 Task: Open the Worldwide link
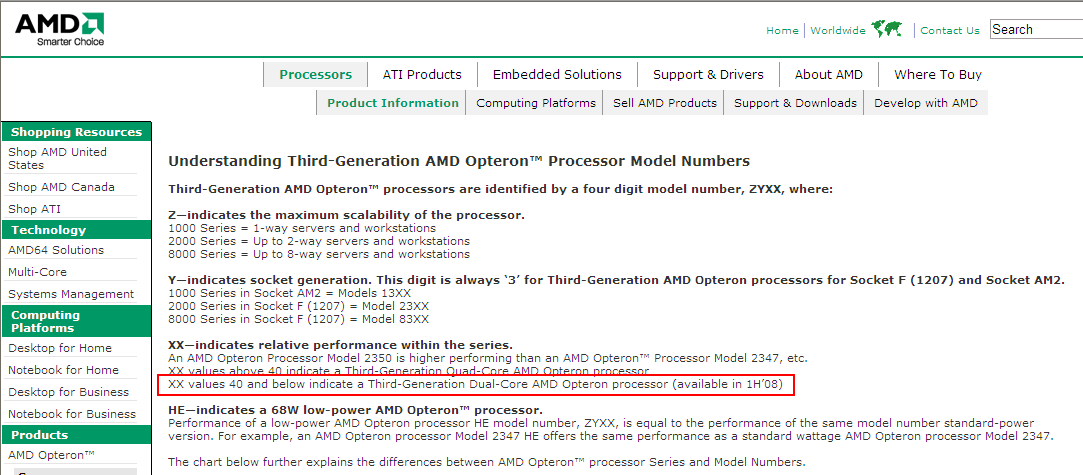pyautogui.click(x=838, y=30)
